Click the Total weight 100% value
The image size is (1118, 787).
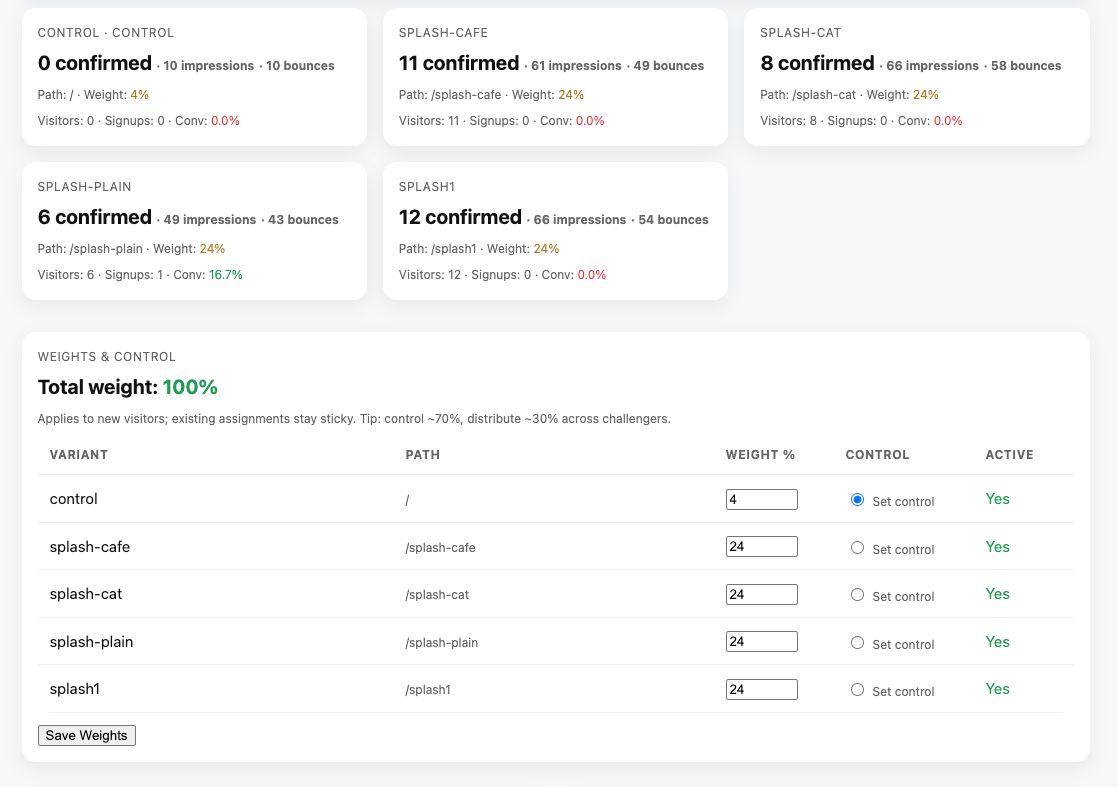pos(190,387)
